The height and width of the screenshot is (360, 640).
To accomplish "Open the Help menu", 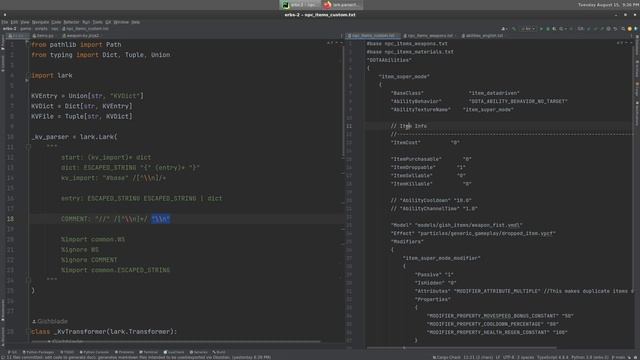I will tap(136, 22).
